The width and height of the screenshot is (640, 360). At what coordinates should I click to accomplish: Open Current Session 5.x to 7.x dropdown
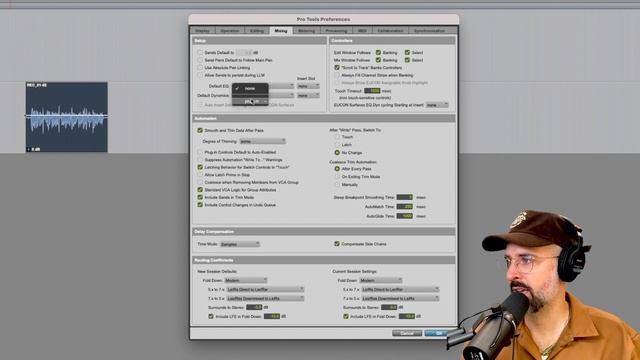[400, 289]
